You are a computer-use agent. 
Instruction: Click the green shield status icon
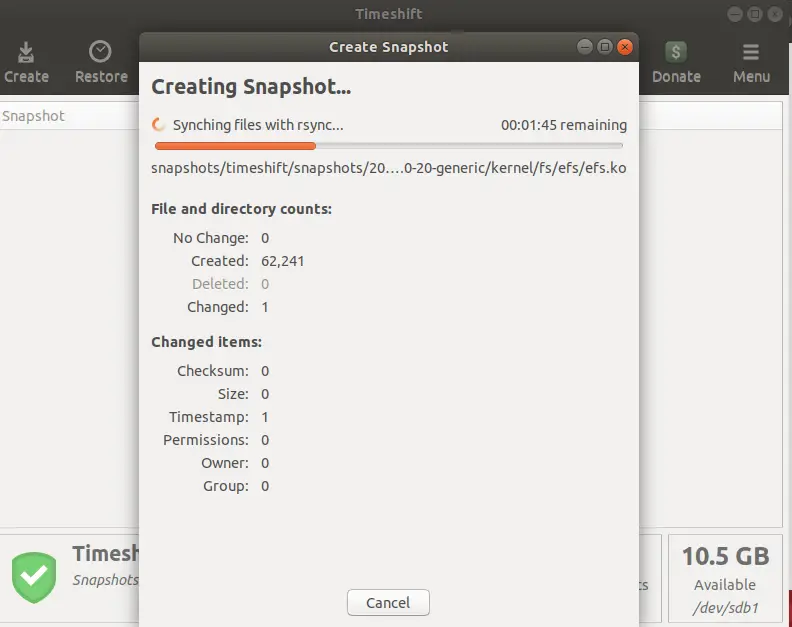coord(34,576)
